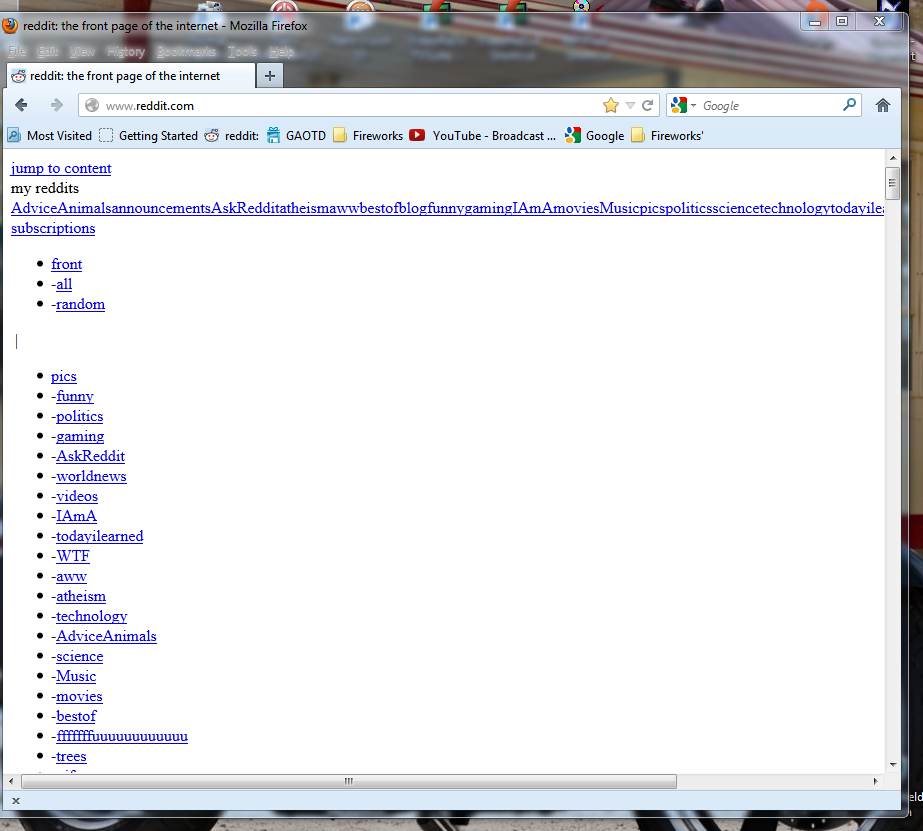Open the todayilearned subreddit link
The image size is (923, 831).
click(99, 536)
